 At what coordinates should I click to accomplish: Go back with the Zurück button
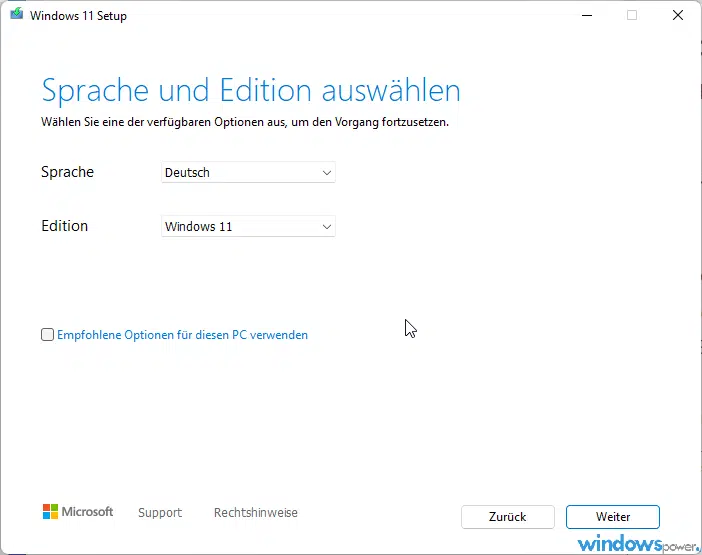508,517
